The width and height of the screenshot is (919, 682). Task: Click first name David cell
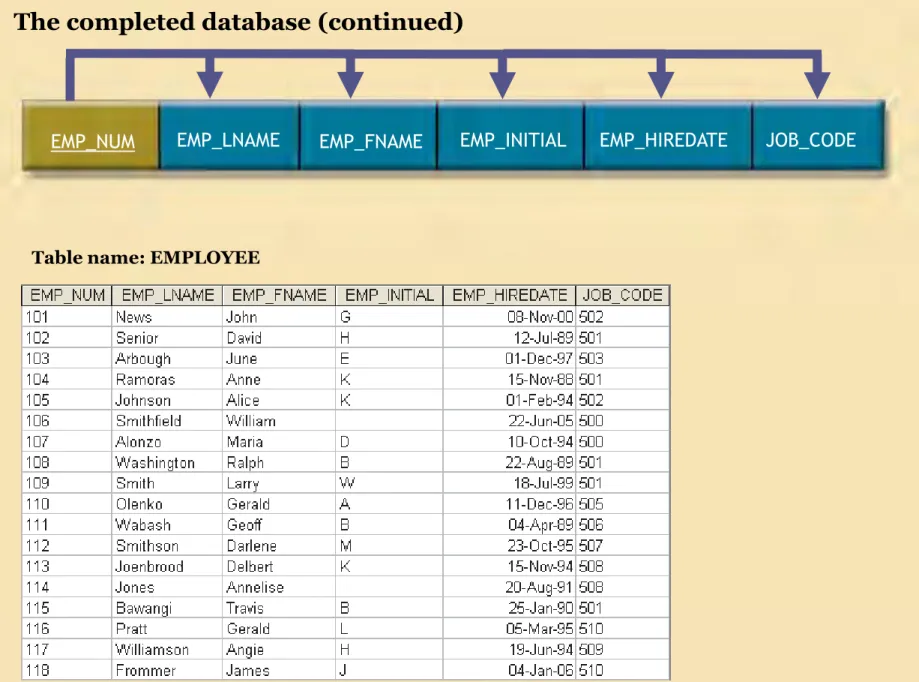tap(279, 338)
